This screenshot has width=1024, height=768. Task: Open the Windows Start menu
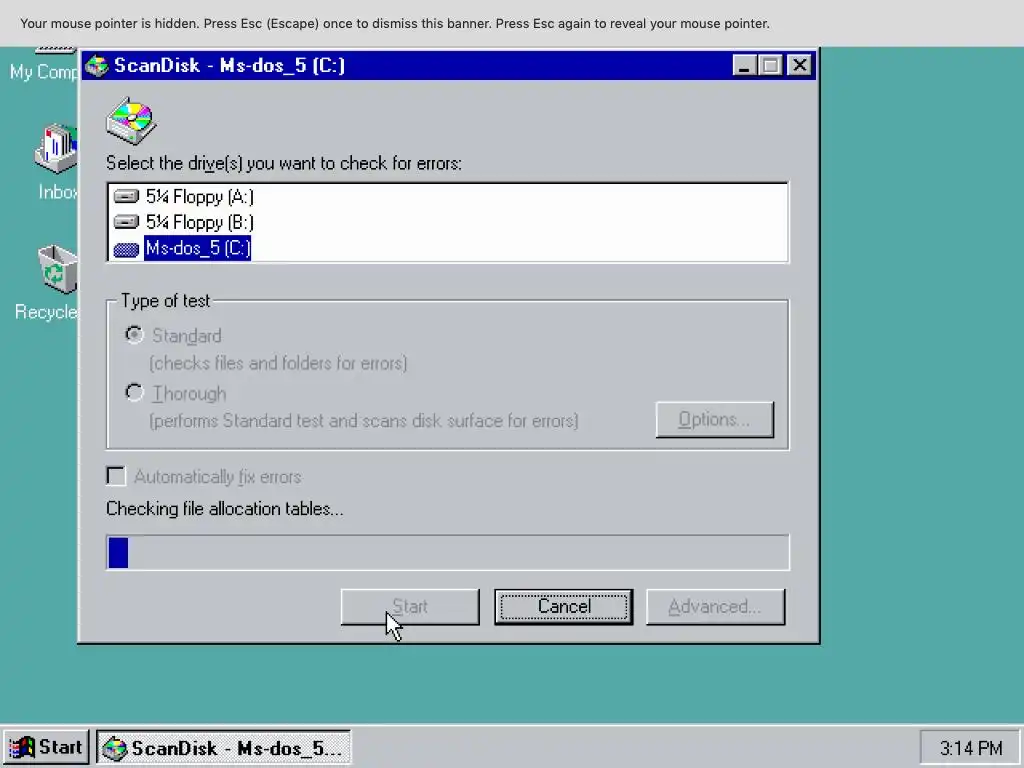(x=46, y=748)
